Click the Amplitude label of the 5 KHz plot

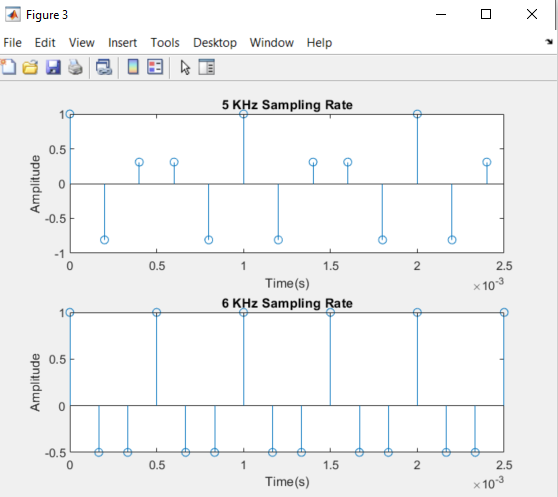point(35,184)
